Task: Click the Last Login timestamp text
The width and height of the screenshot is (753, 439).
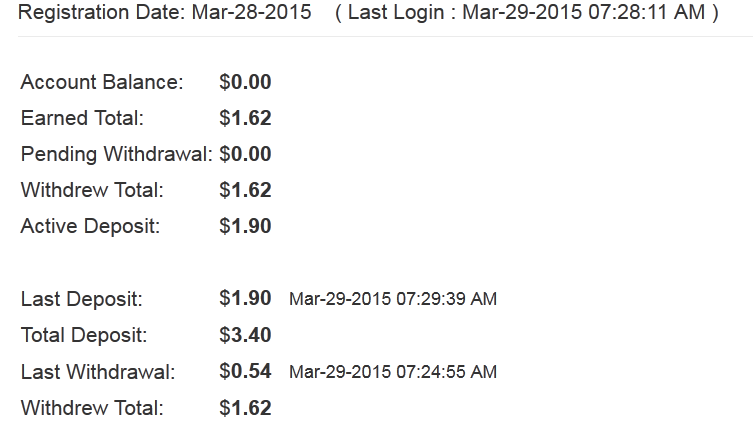Action: 527,15
